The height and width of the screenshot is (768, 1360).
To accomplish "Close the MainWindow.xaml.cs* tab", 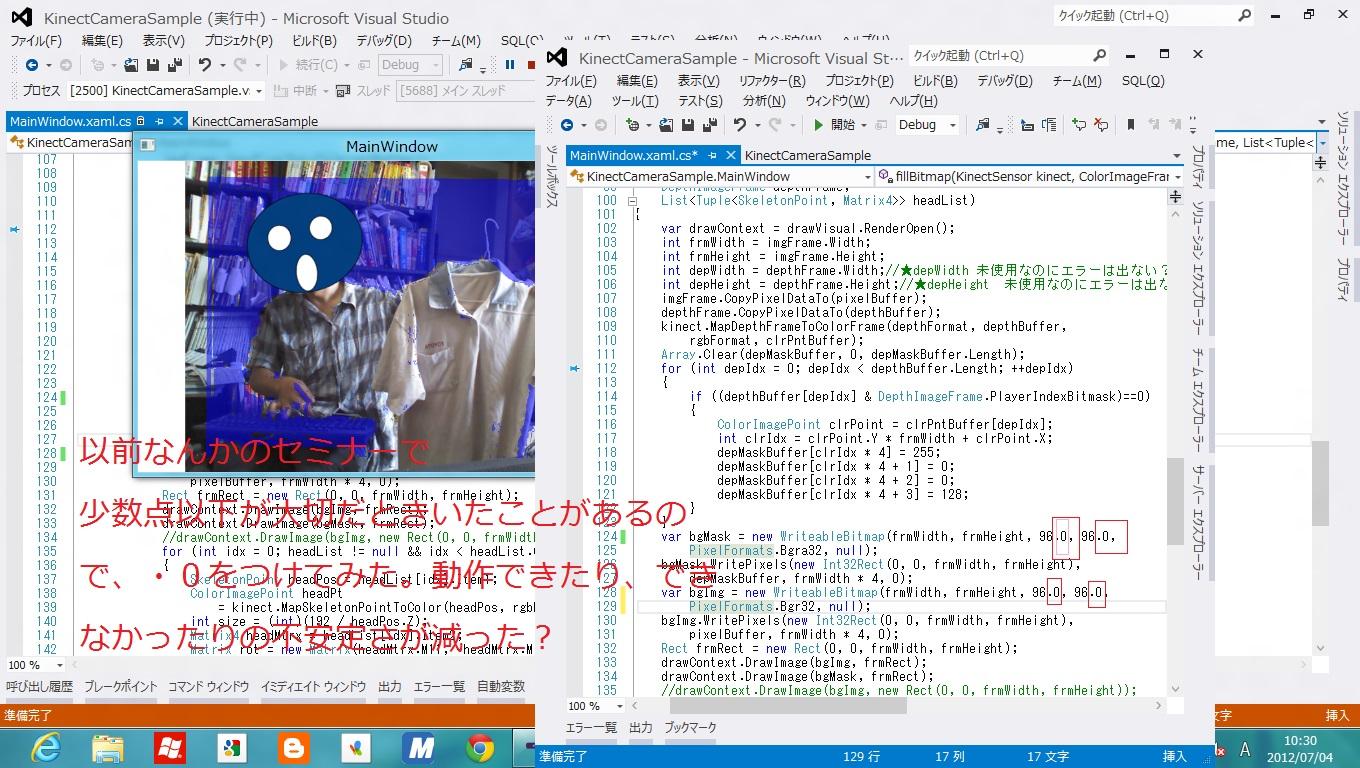I will (x=729, y=155).
